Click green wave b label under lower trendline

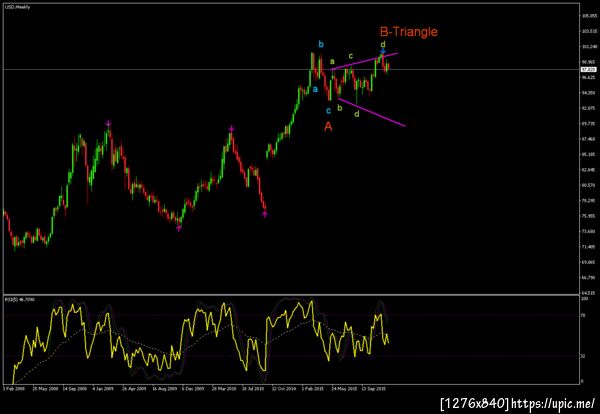point(339,108)
